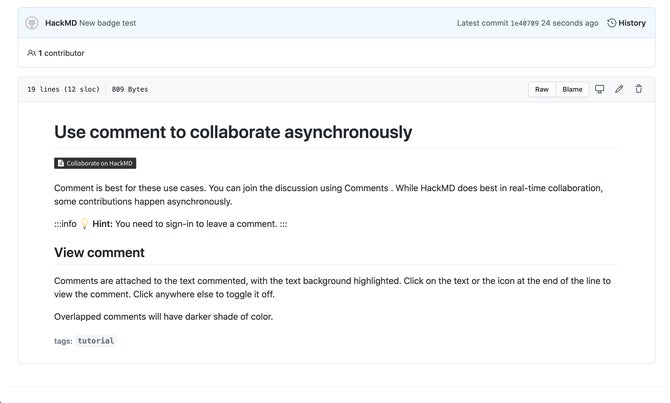Open the Blame view
The image size is (670, 403).
point(572,89)
